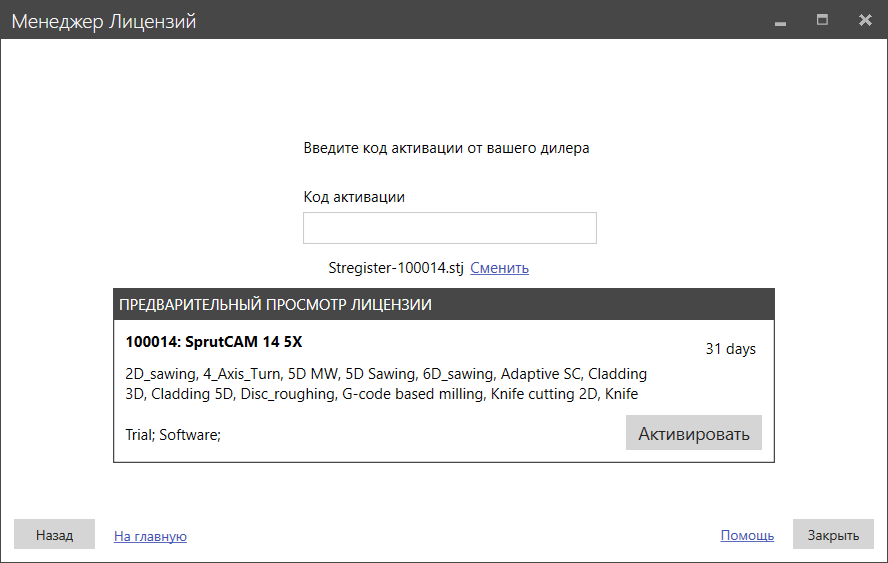This screenshot has height=563, width=888.
Task: Open the На главную link
Action: click(x=150, y=536)
